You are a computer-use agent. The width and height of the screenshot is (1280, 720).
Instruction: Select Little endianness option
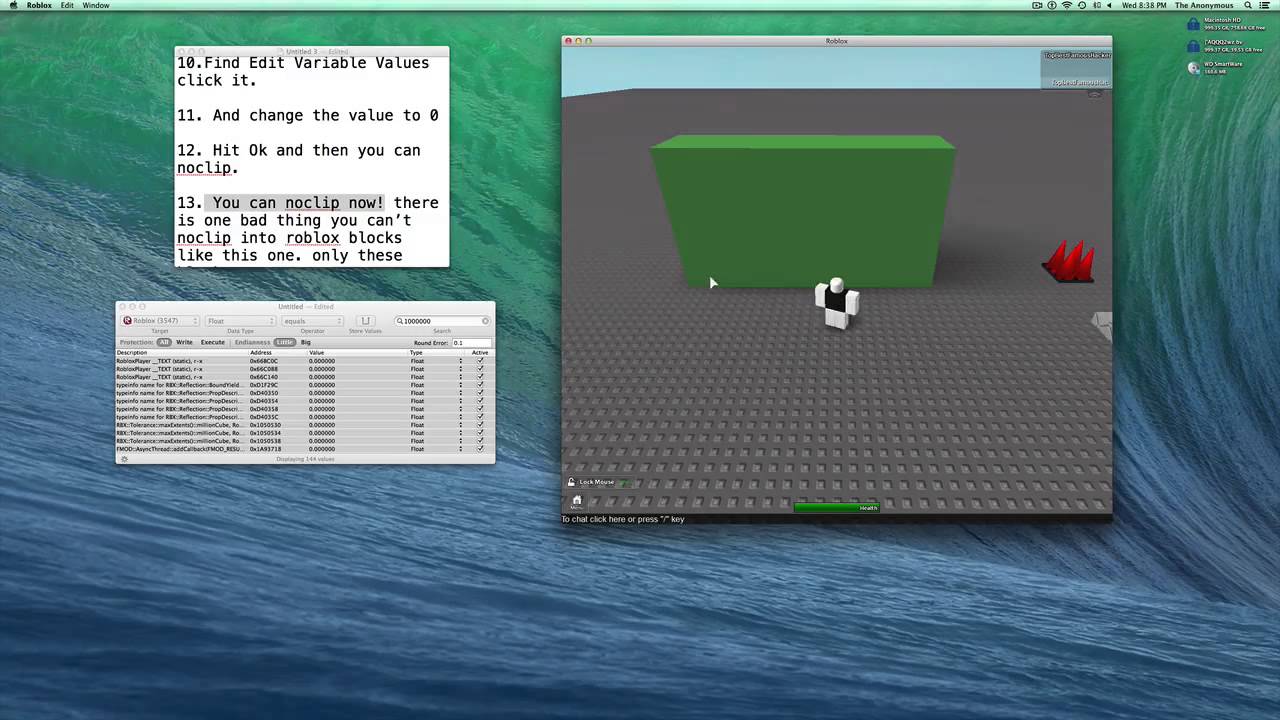pos(285,342)
